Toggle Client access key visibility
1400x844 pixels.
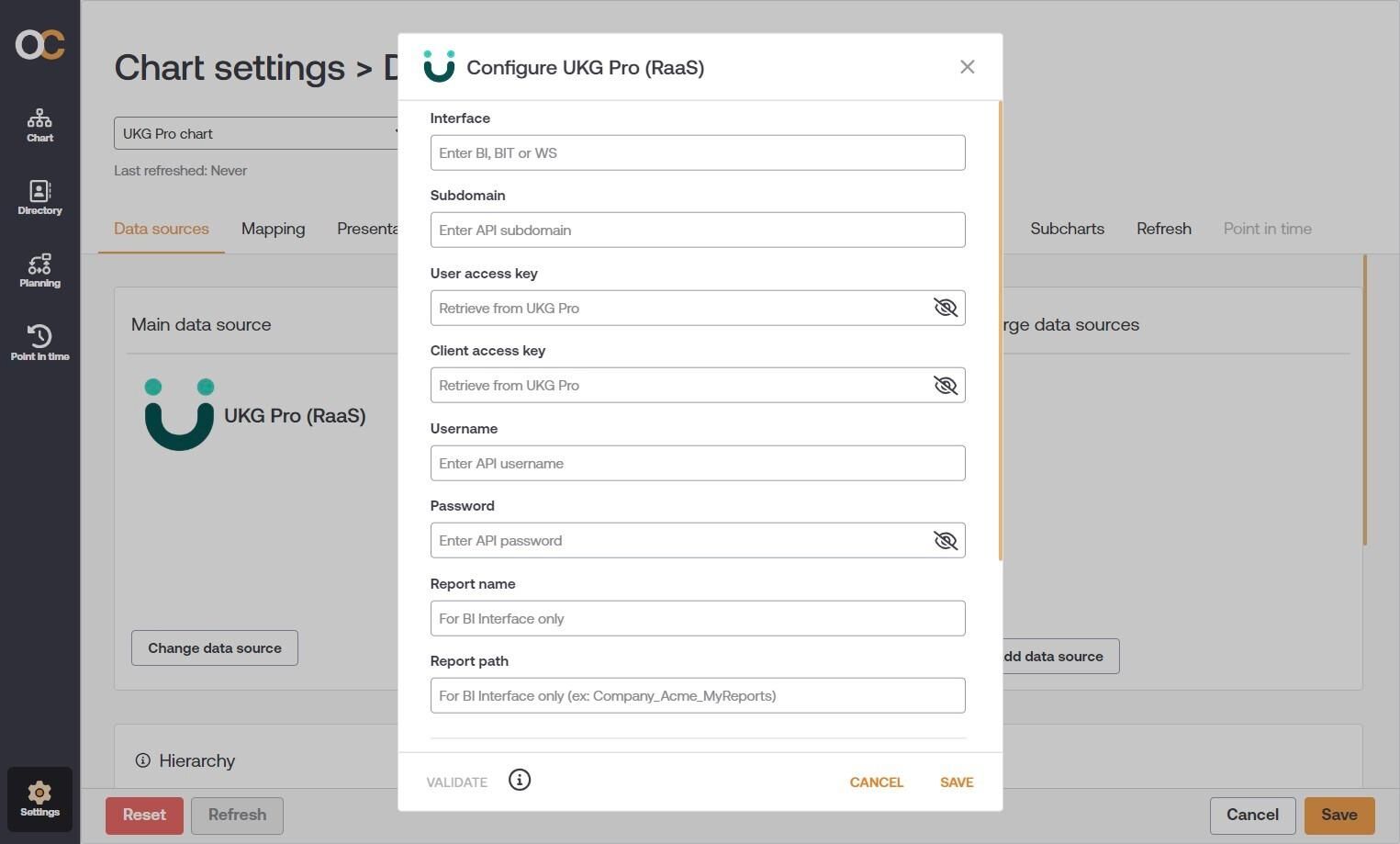[945, 385]
